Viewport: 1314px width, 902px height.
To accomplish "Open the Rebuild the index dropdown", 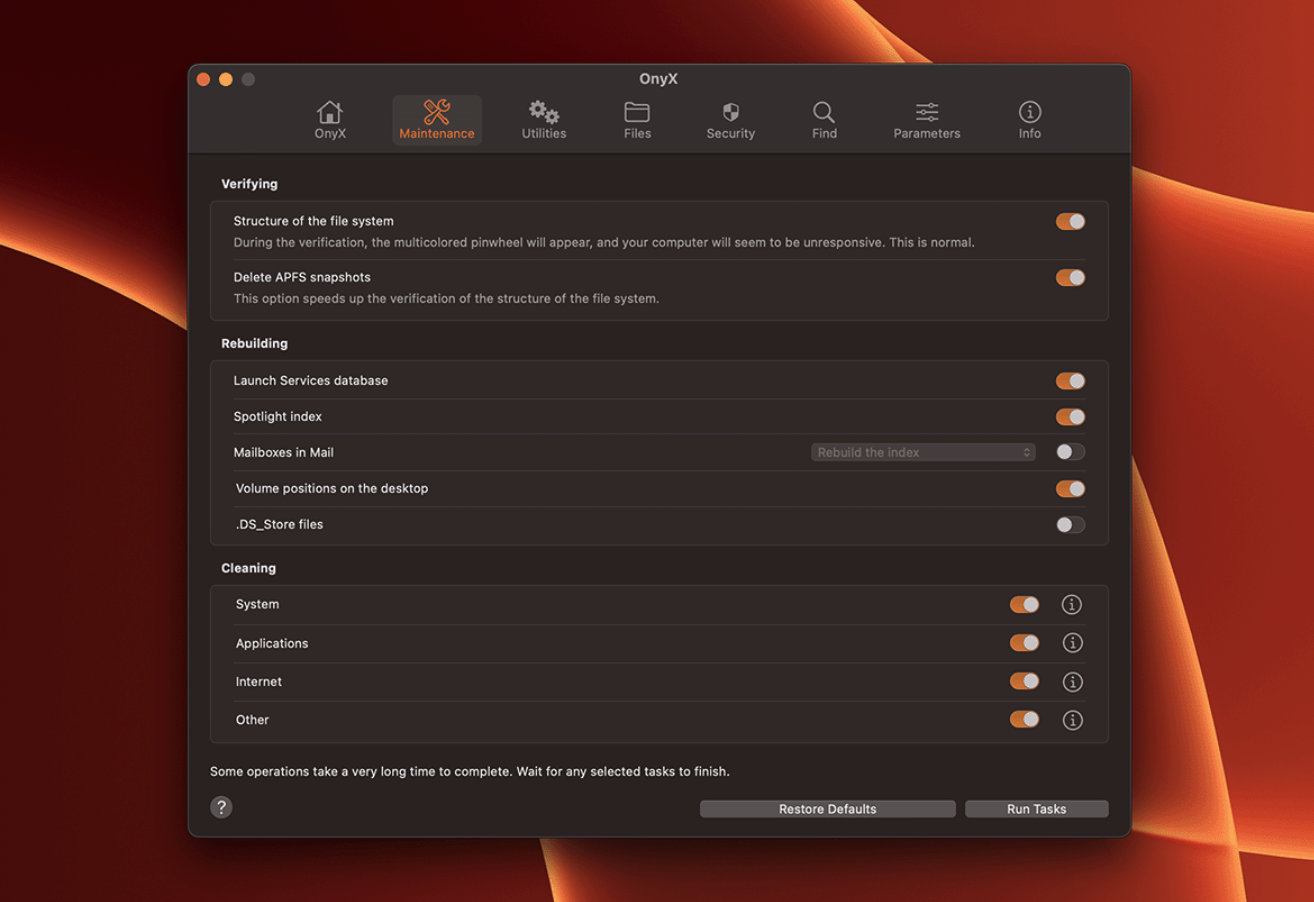I will (922, 453).
